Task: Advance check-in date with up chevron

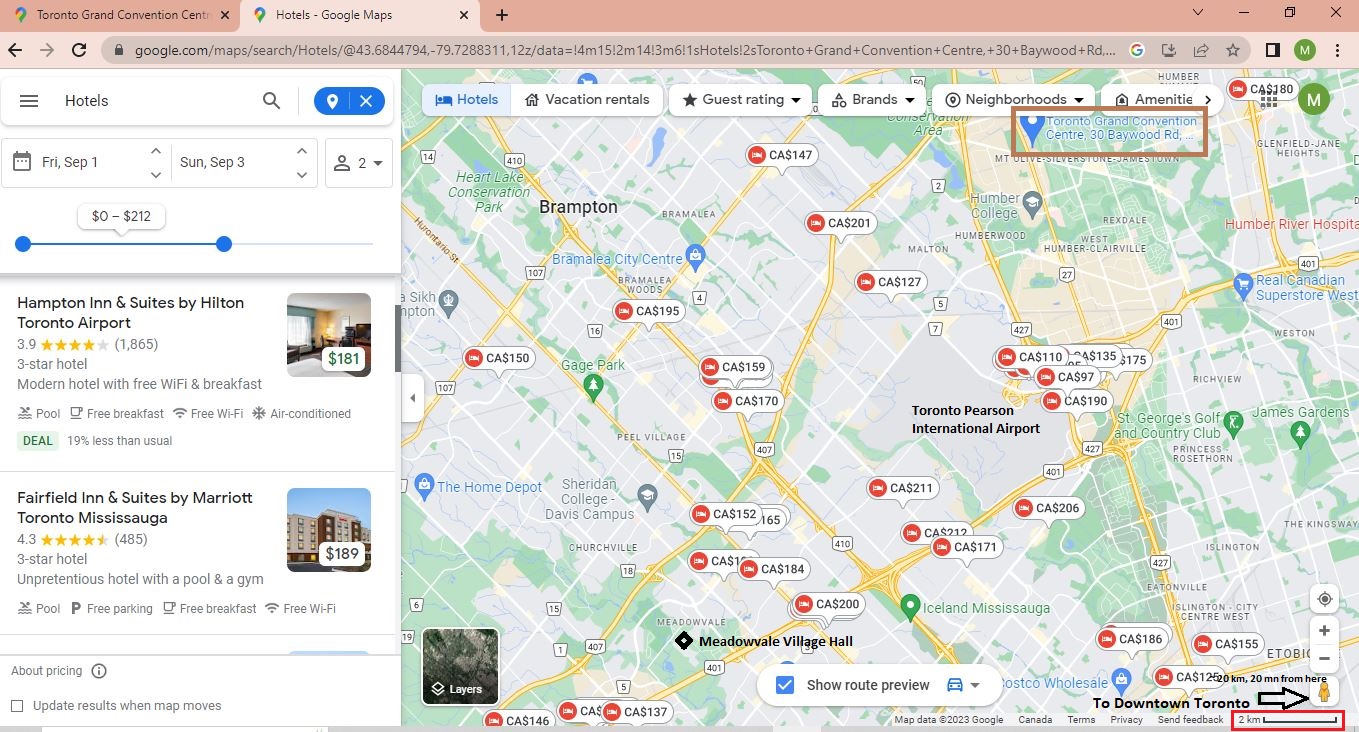Action: coord(156,151)
